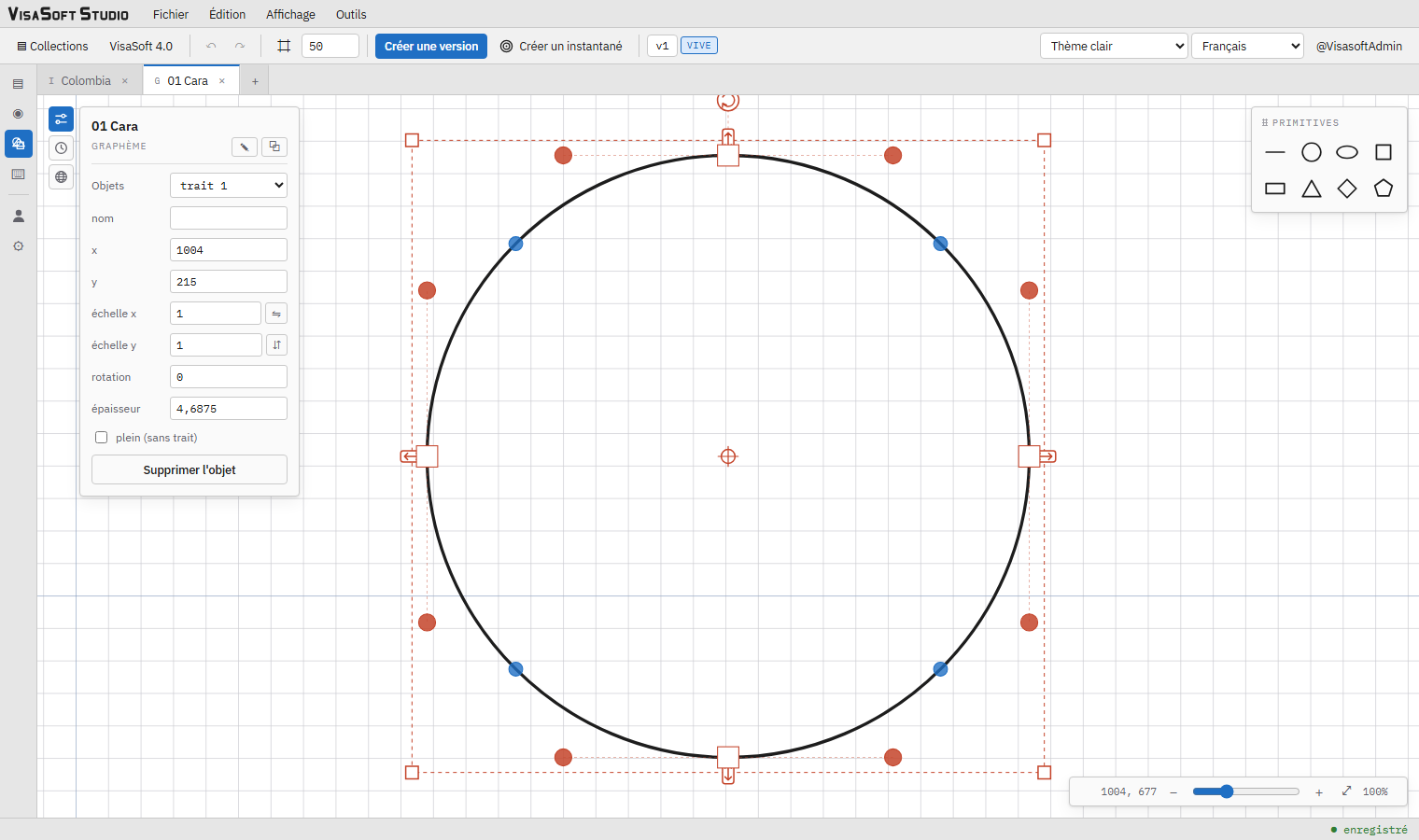This screenshot has height=840, width=1419.
Task: Open the Outils menu
Action: coord(351,14)
